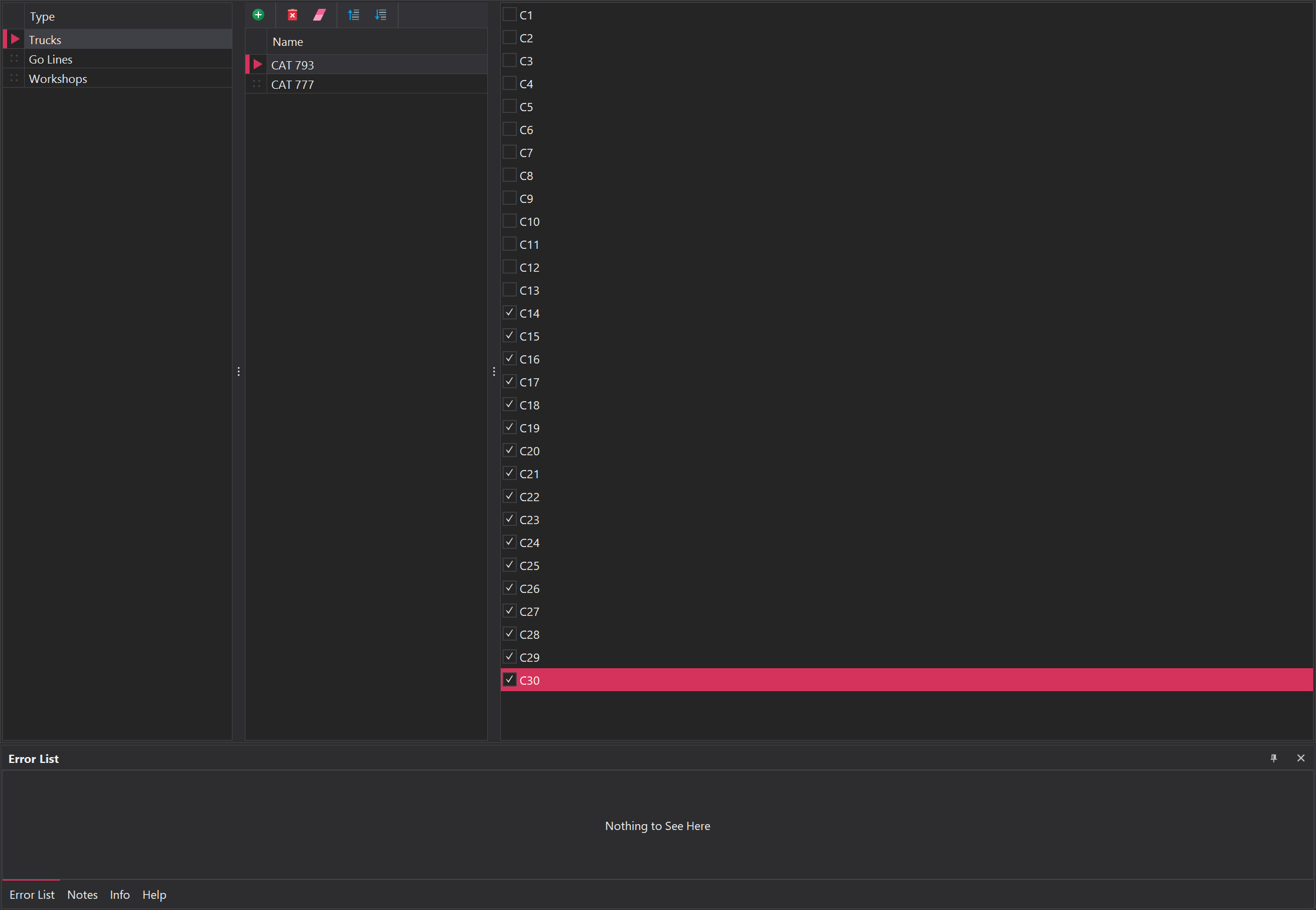
Task: Click the green Add item icon
Action: click(258, 15)
